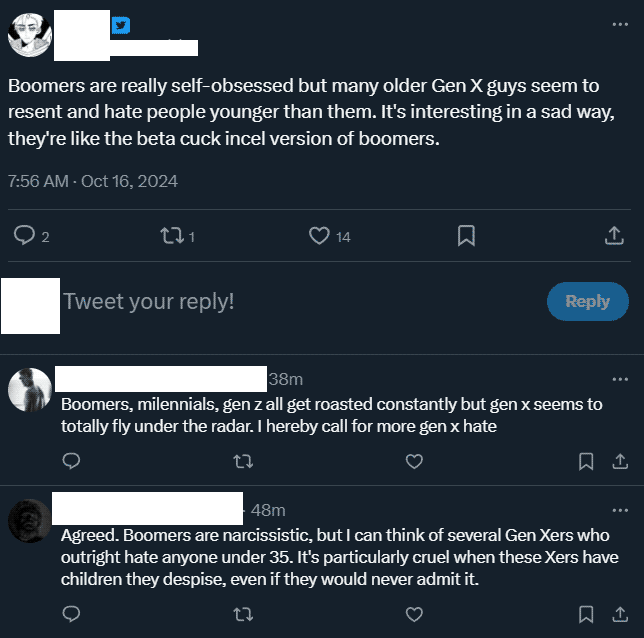This screenshot has height=638, width=644.
Task: Open more options on the 48m reply
Action: point(620,509)
